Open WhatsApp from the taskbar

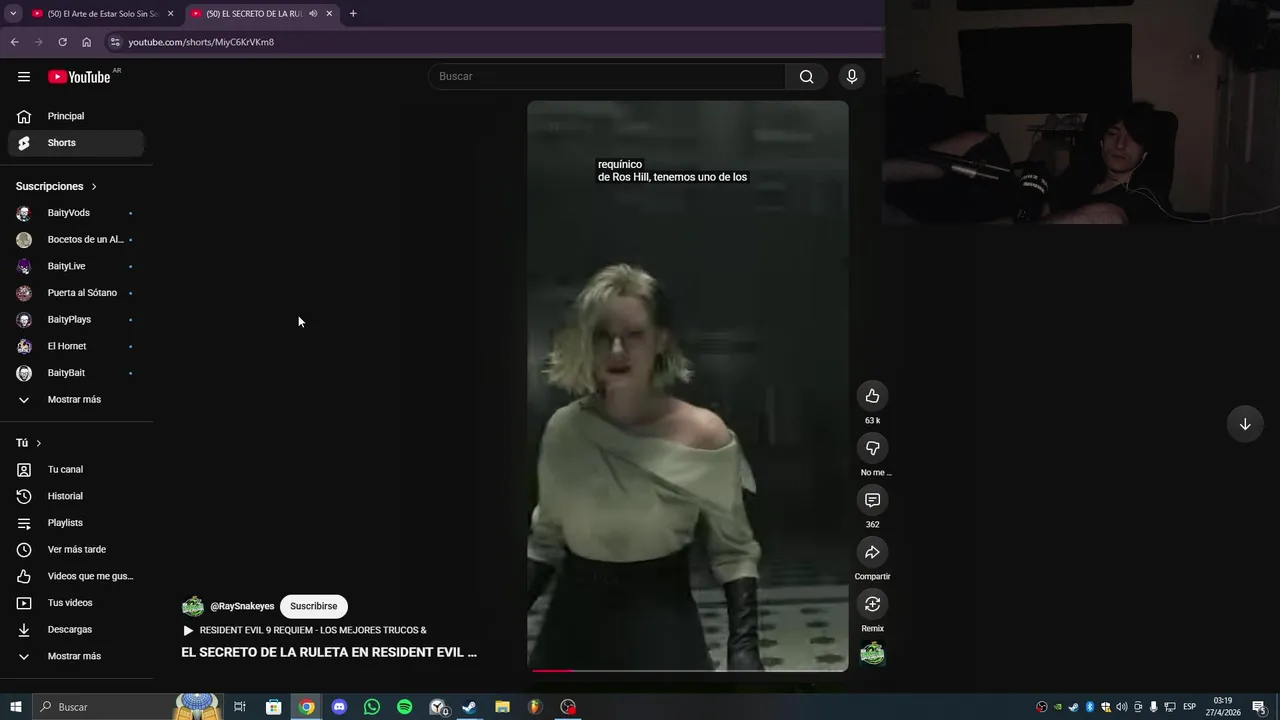pos(372,707)
